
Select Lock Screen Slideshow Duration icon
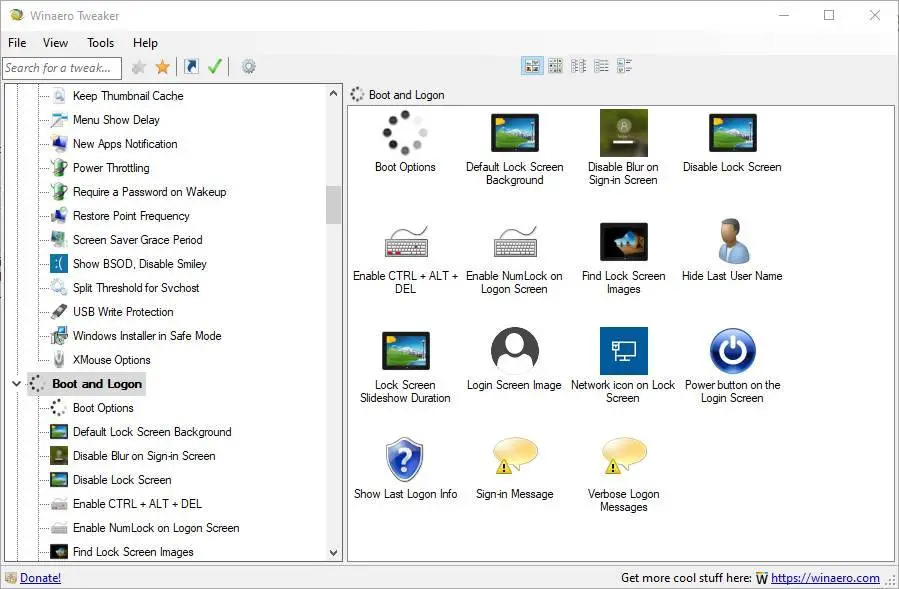pyautogui.click(x=405, y=351)
